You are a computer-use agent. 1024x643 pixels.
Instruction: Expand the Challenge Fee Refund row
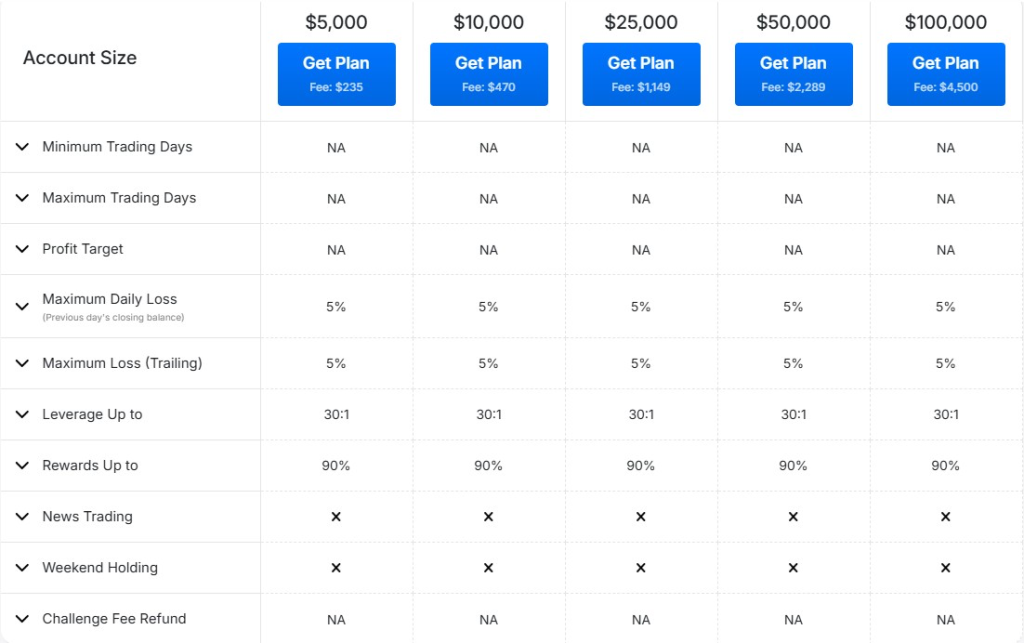pos(22,618)
